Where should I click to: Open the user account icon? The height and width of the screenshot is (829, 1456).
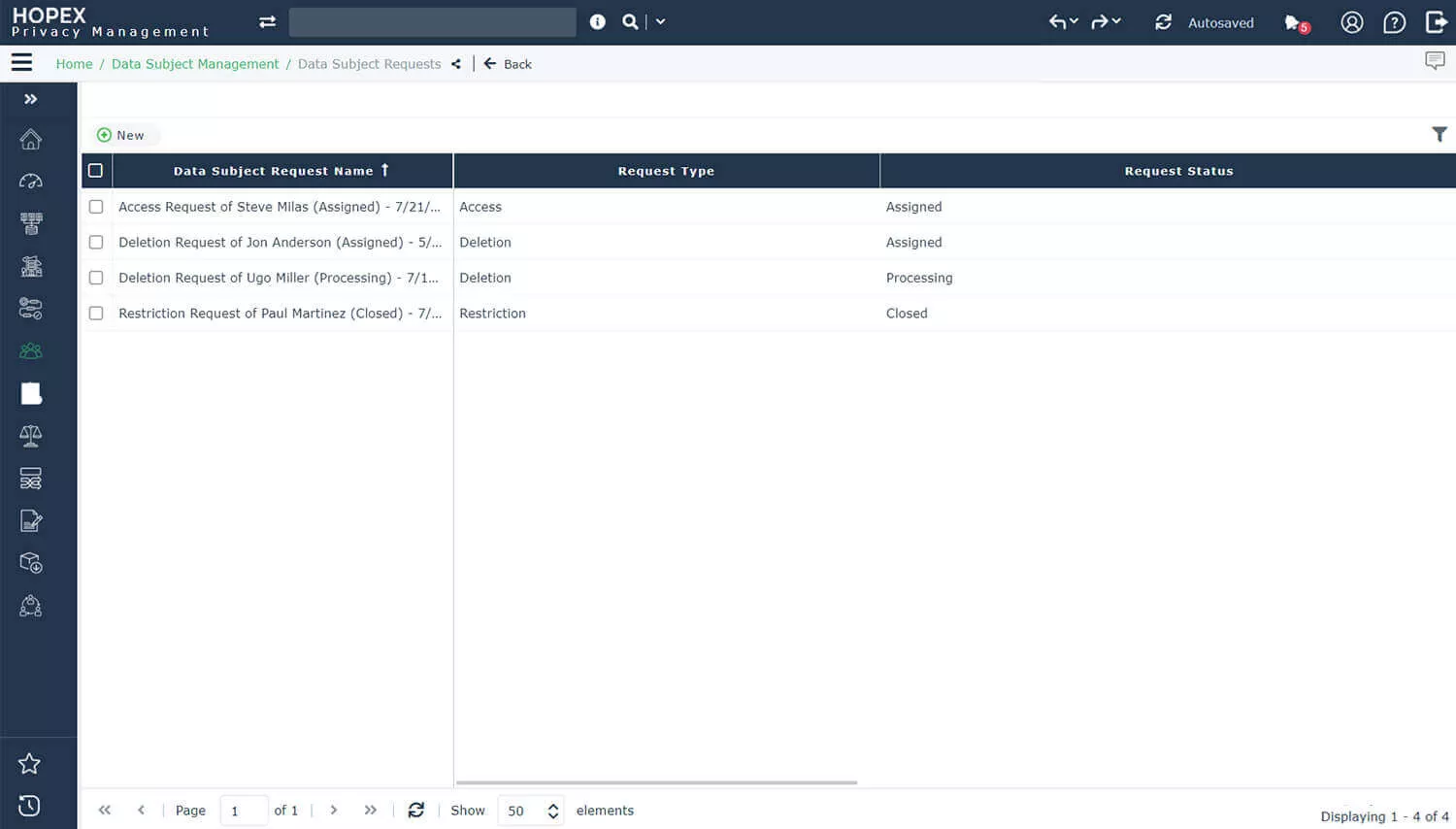1352,22
